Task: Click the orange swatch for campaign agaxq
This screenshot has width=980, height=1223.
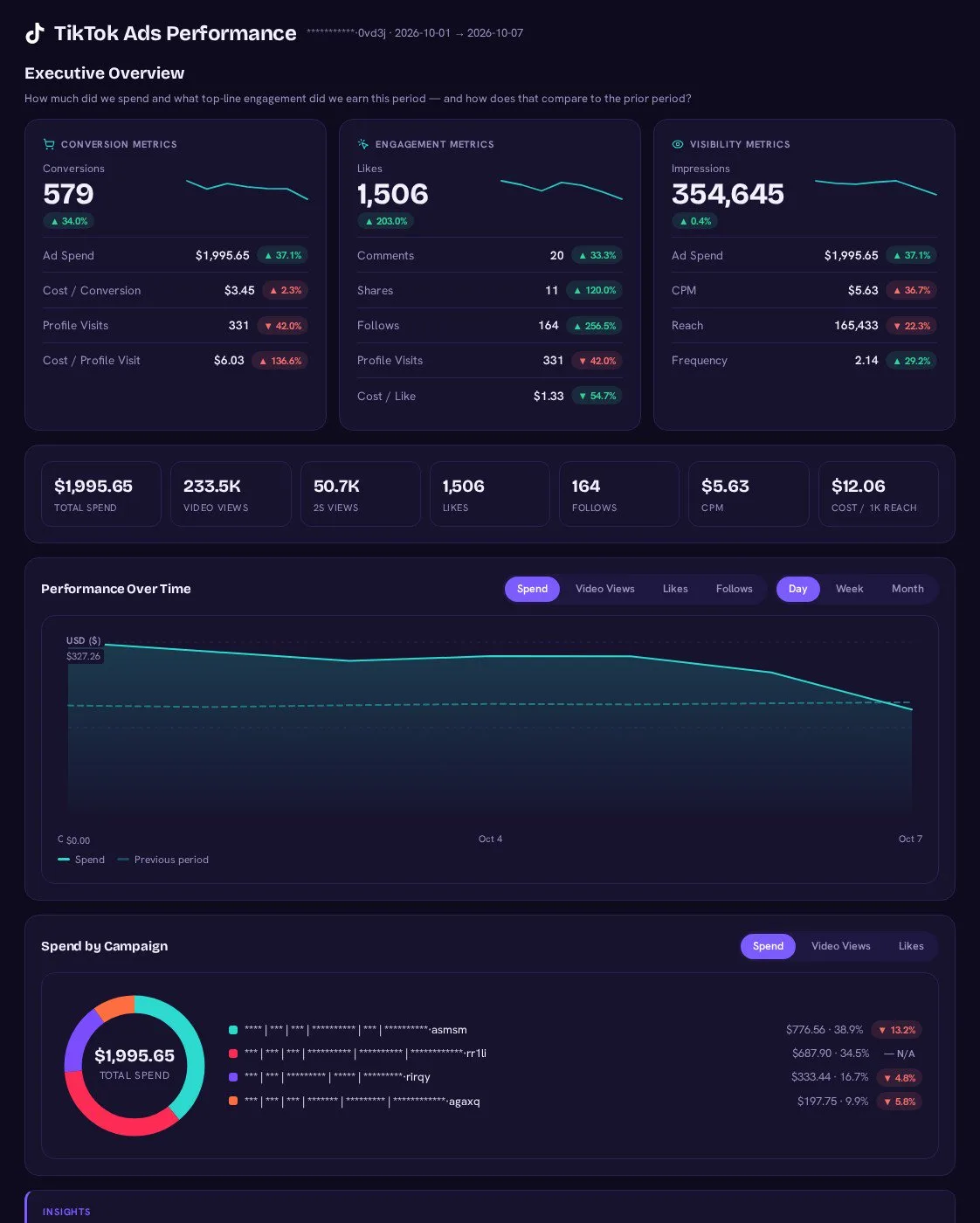Action: [x=233, y=1101]
